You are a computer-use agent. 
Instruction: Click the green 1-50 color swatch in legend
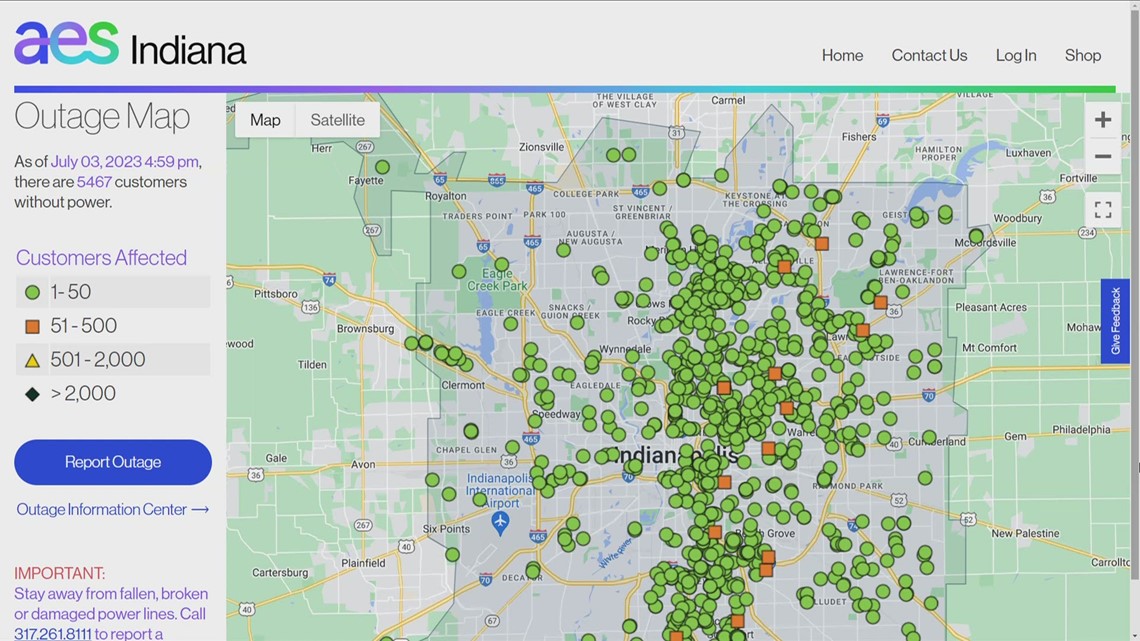tap(31, 291)
